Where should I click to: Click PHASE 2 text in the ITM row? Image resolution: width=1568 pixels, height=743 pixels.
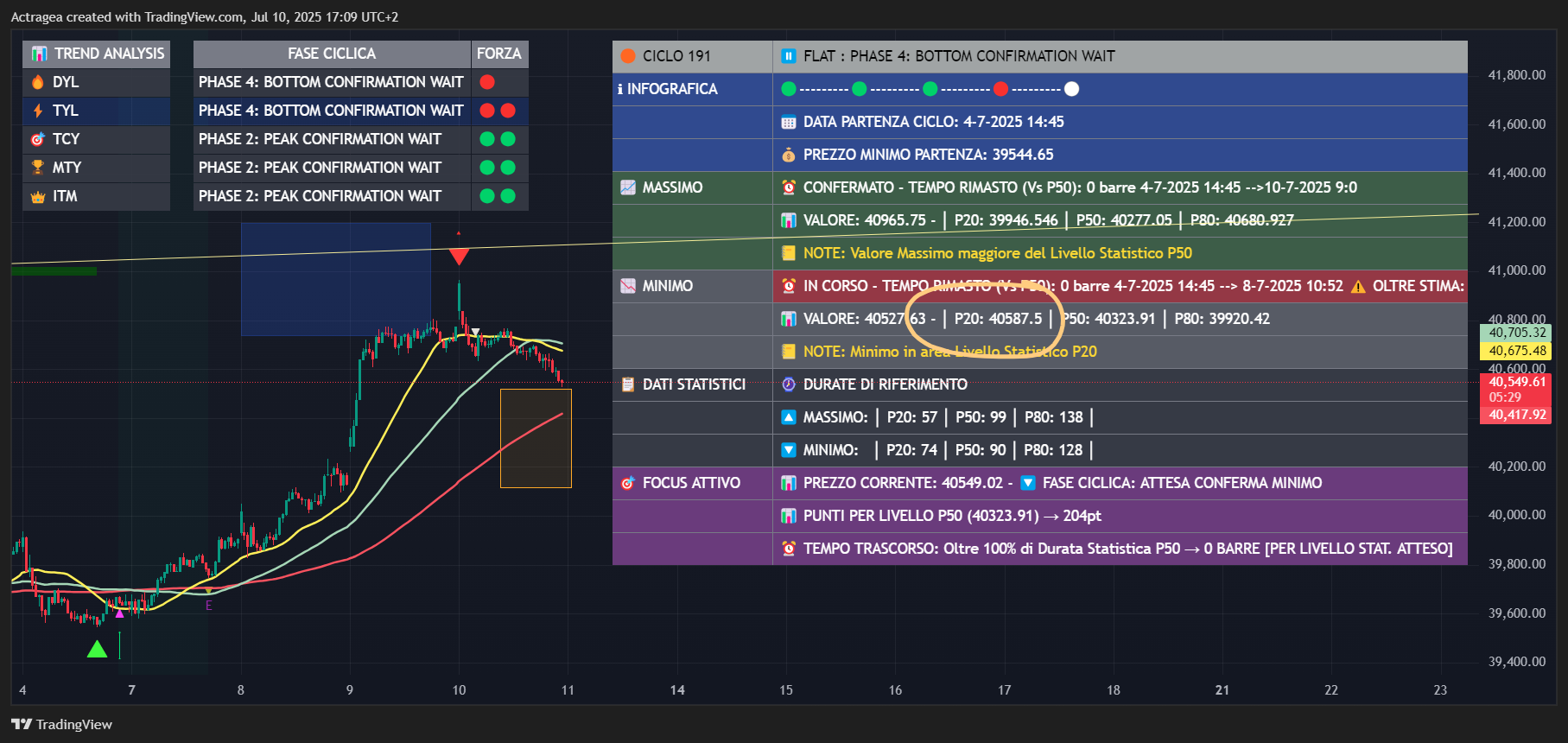[320, 196]
